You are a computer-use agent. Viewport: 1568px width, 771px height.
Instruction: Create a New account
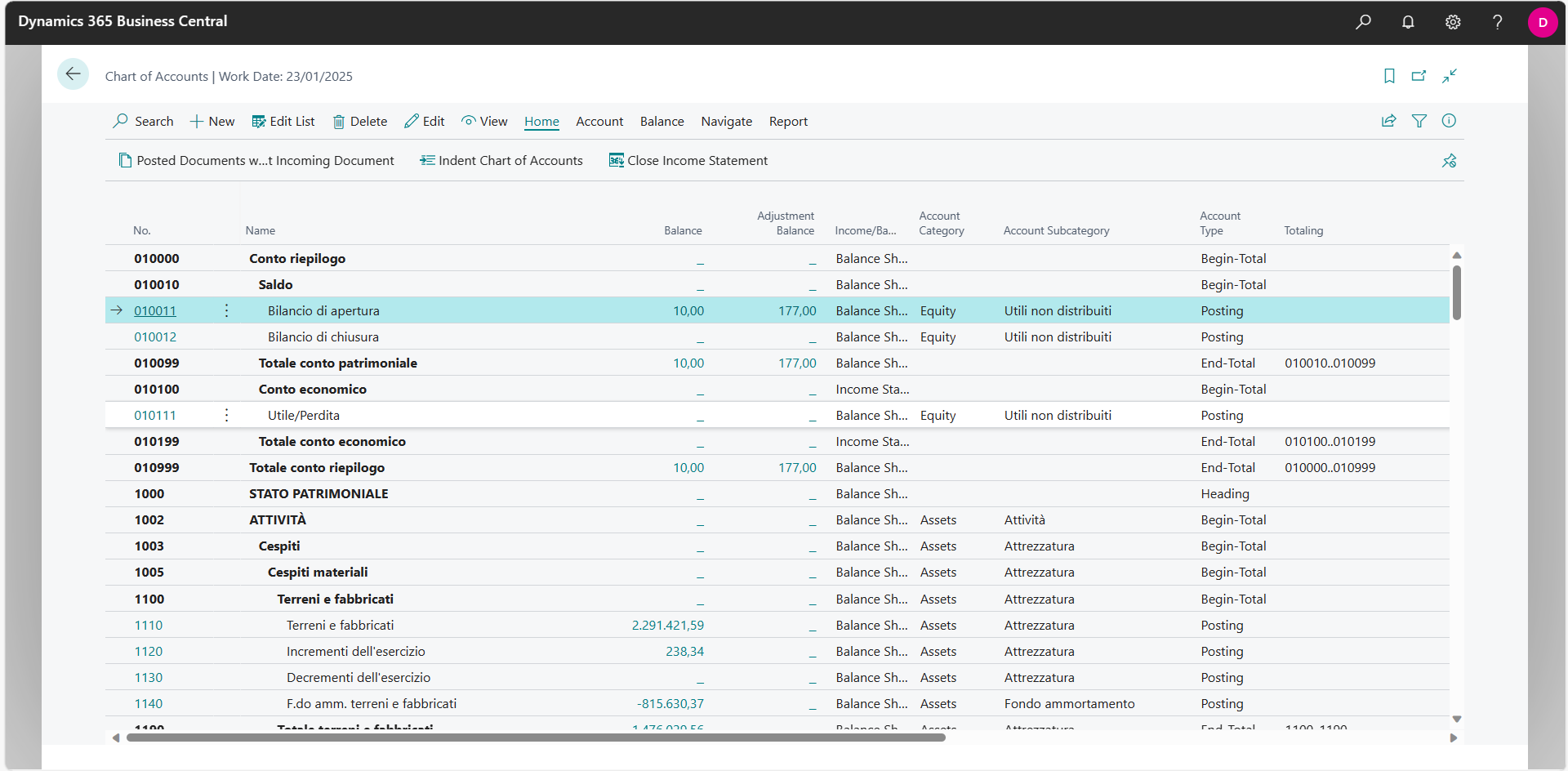(212, 121)
